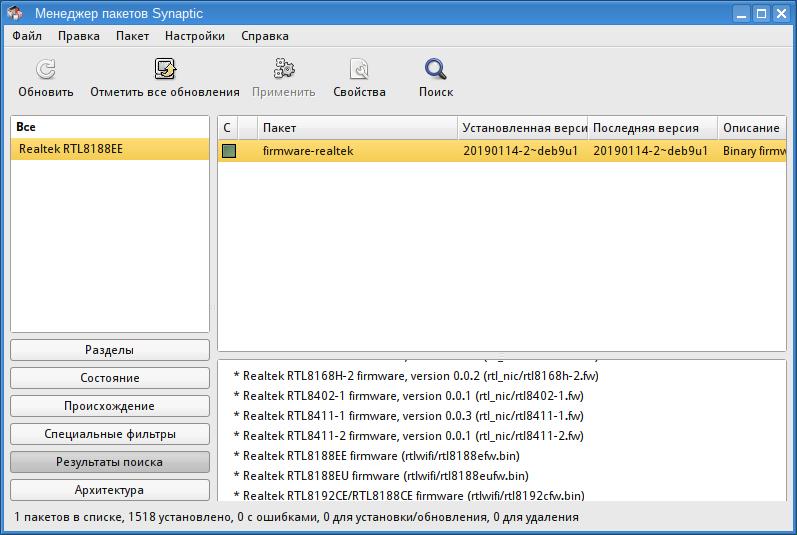This screenshot has height=535, width=797.
Task: Click RTL8188EE firmware description line
Action: (x=376, y=456)
